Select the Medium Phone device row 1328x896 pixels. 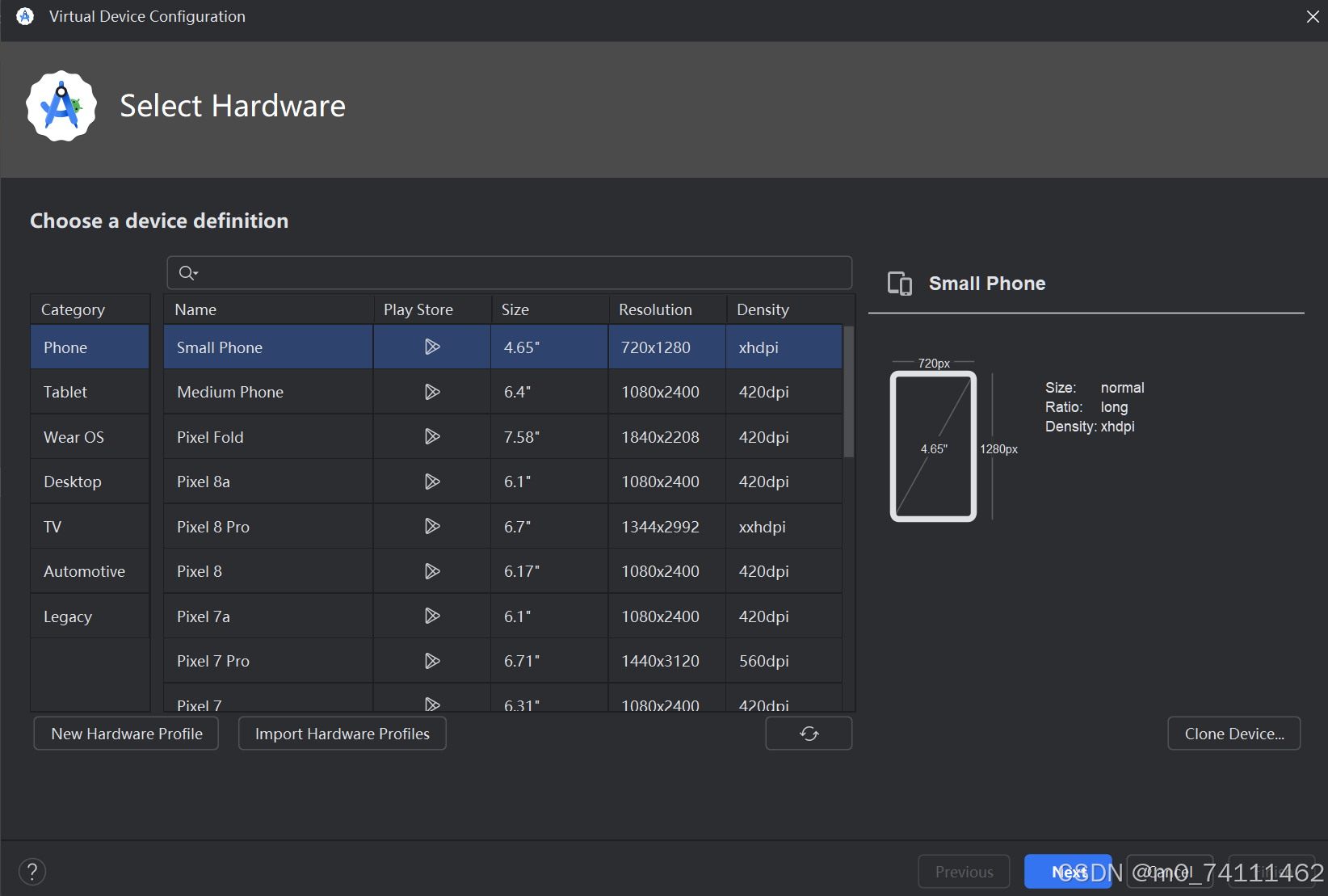(x=503, y=392)
